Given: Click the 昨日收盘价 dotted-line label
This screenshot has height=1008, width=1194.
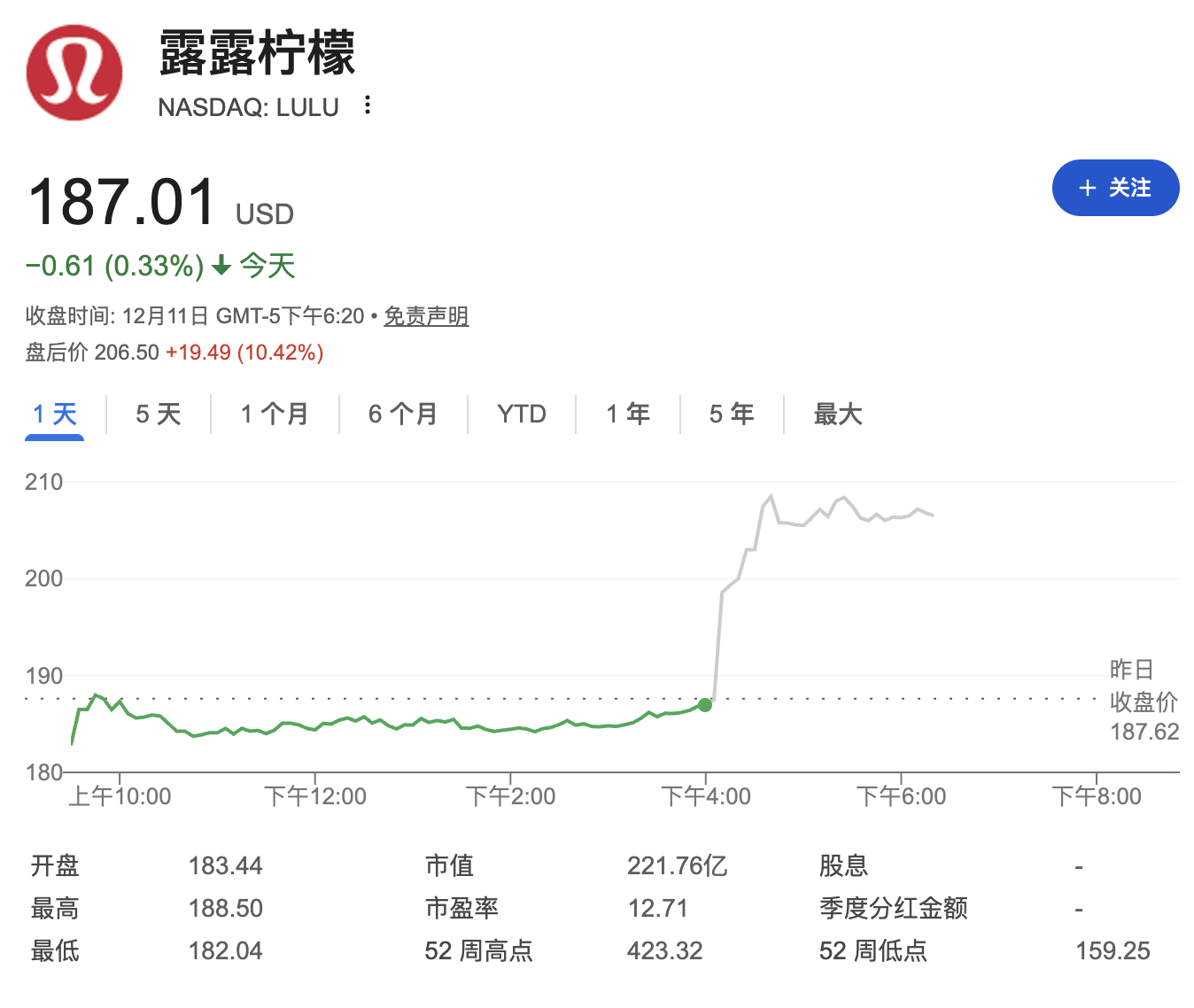Looking at the screenshot, I should [1141, 699].
